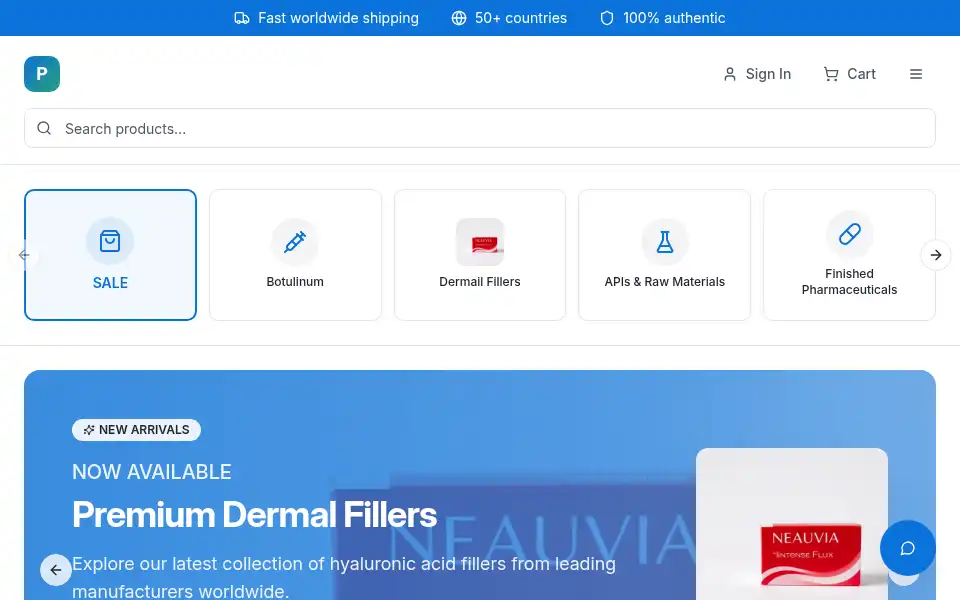Click 'Fast worldwide shipping' text
Viewport: 960px width, 600px height.
[339, 18]
